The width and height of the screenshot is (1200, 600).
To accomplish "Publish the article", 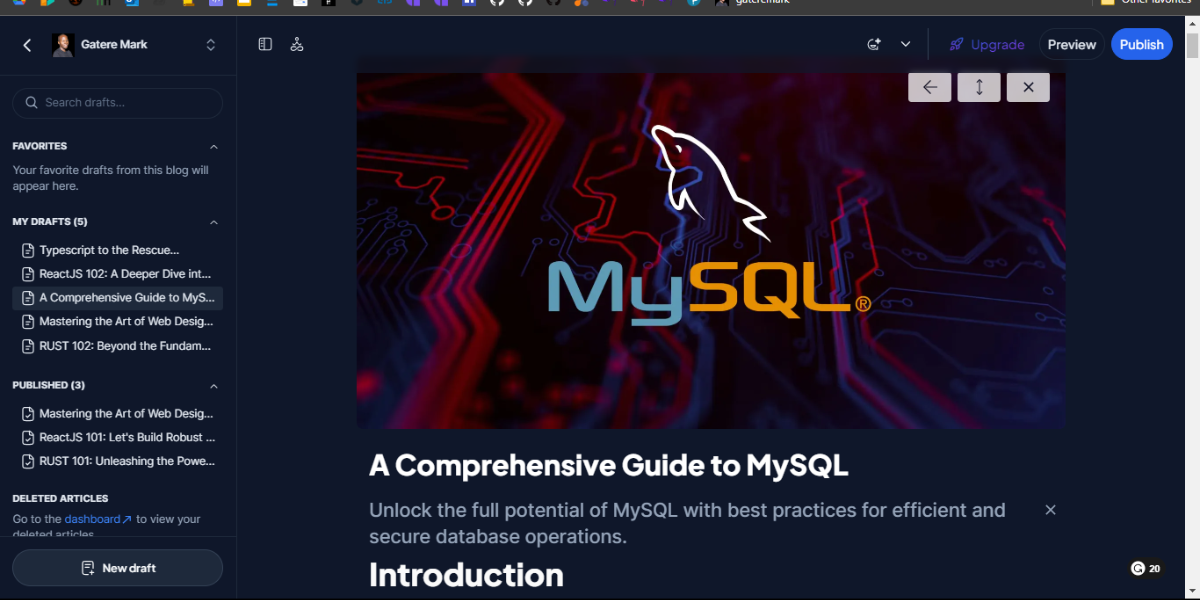I will point(1141,44).
